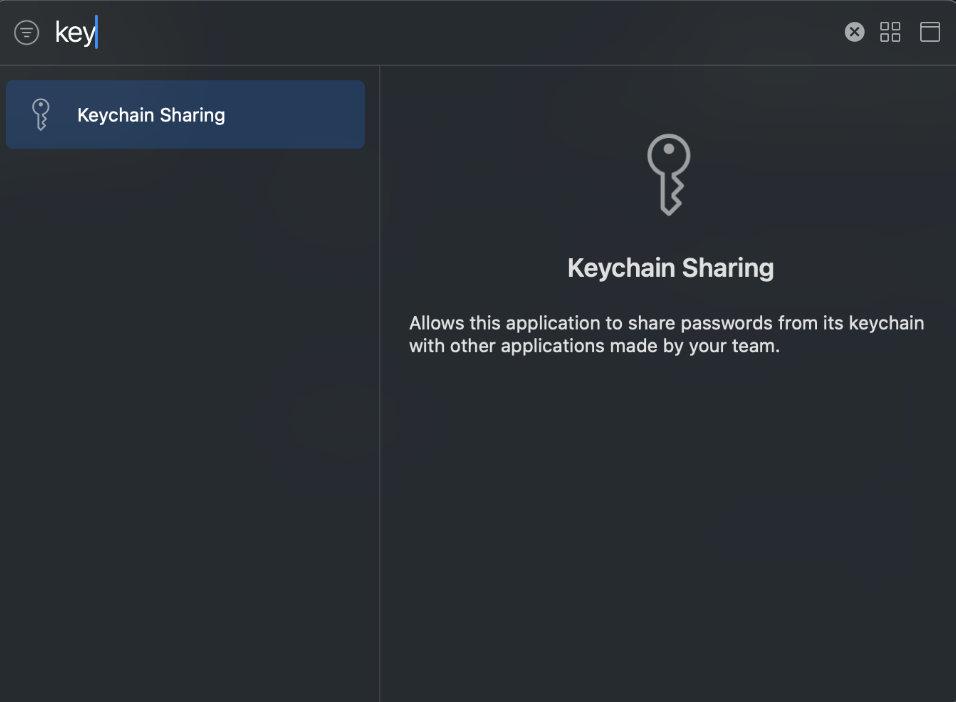The height and width of the screenshot is (702, 956).
Task: Clear the search text with the X button
Action: click(x=854, y=32)
